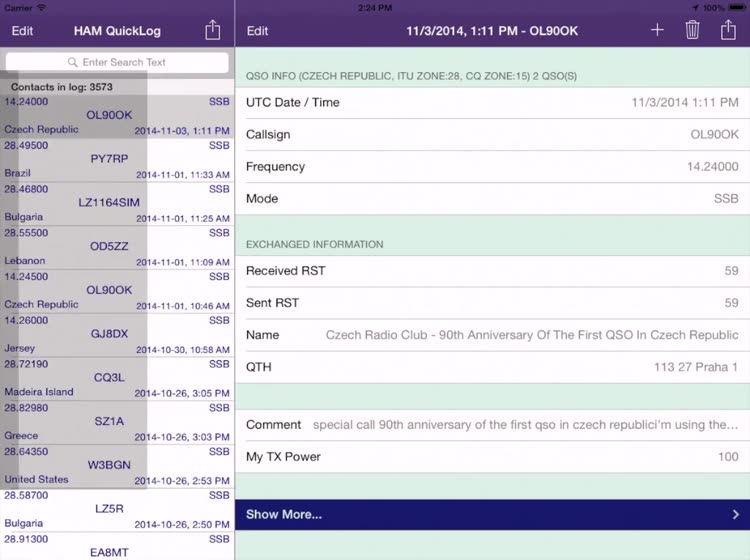Tap the Received RST row
Screen dimensions: 750x560
tap(493, 271)
